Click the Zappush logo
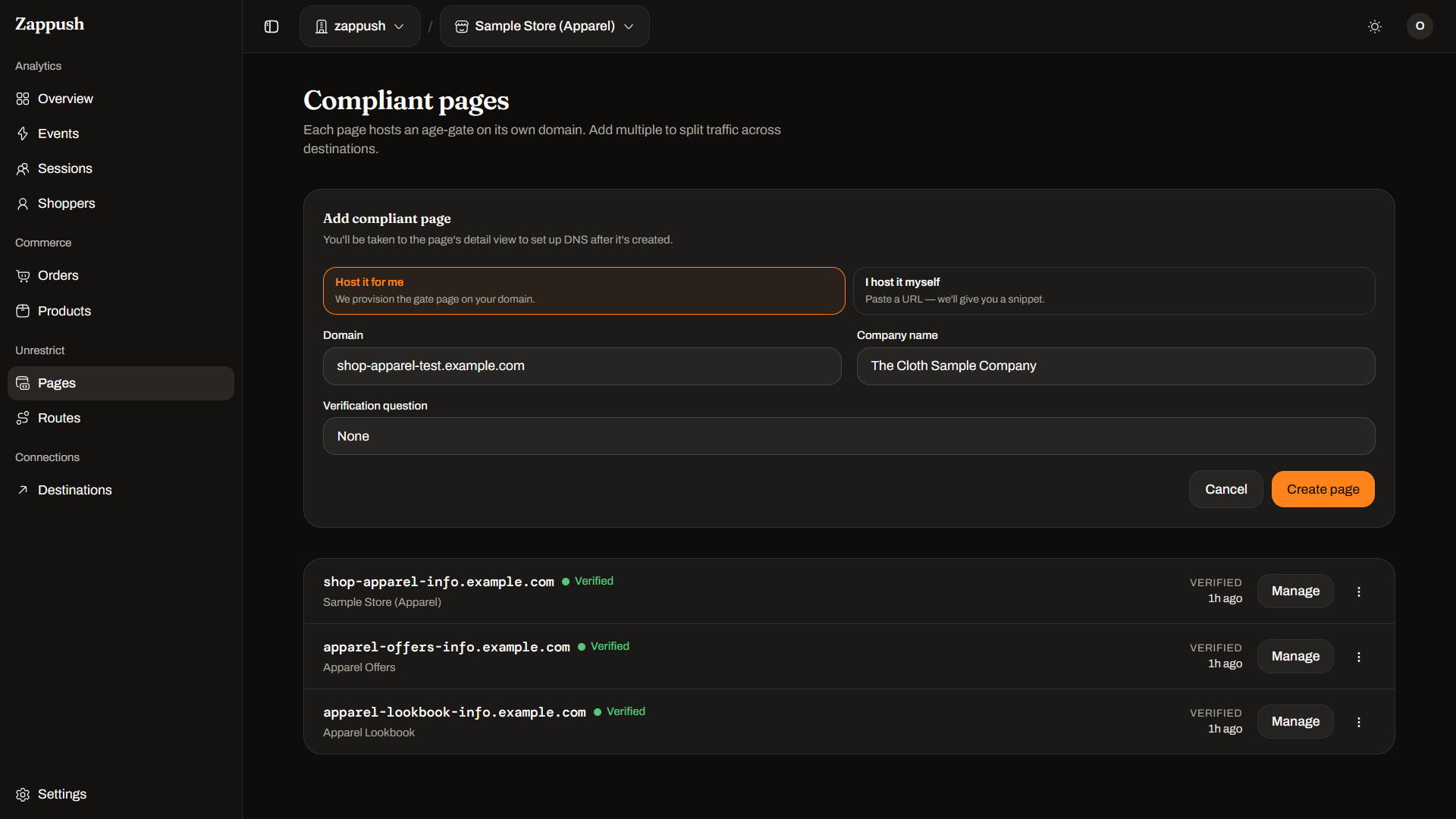The image size is (1456, 819). coord(50,24)
